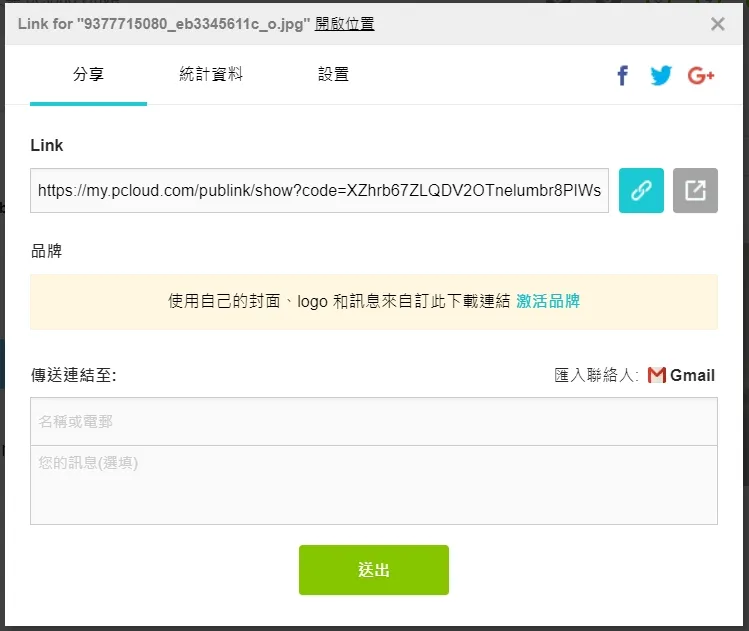Click the Link heading above URL

click(47, 145)
